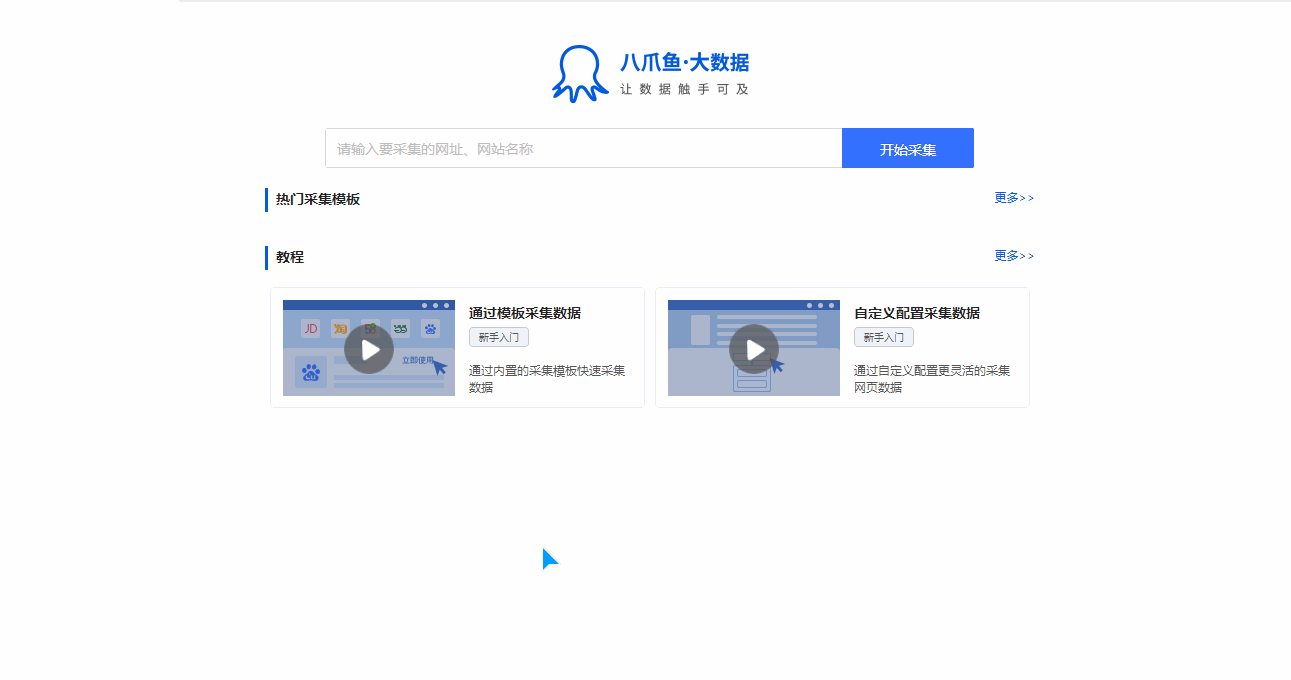Click the 开始采集 button
The width and height of the screenshot is (1291, 680).
[x=908, y=148]
